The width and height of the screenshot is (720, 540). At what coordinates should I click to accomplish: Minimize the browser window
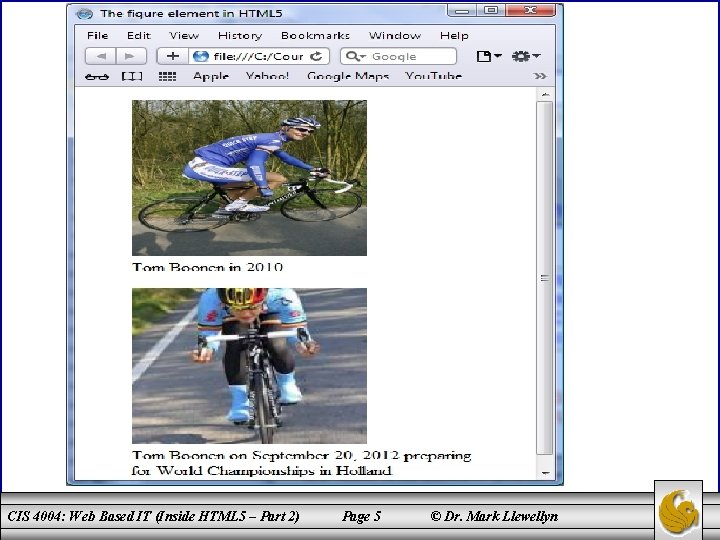point(462,11)
